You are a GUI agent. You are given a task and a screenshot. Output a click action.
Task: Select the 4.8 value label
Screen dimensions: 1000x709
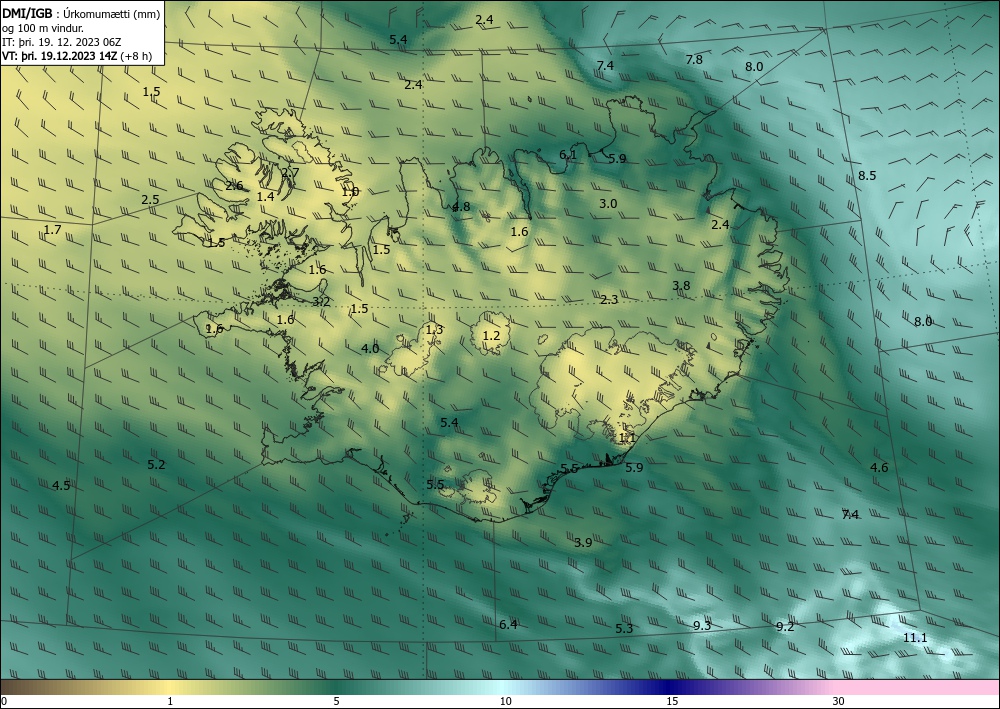(460, 206)
